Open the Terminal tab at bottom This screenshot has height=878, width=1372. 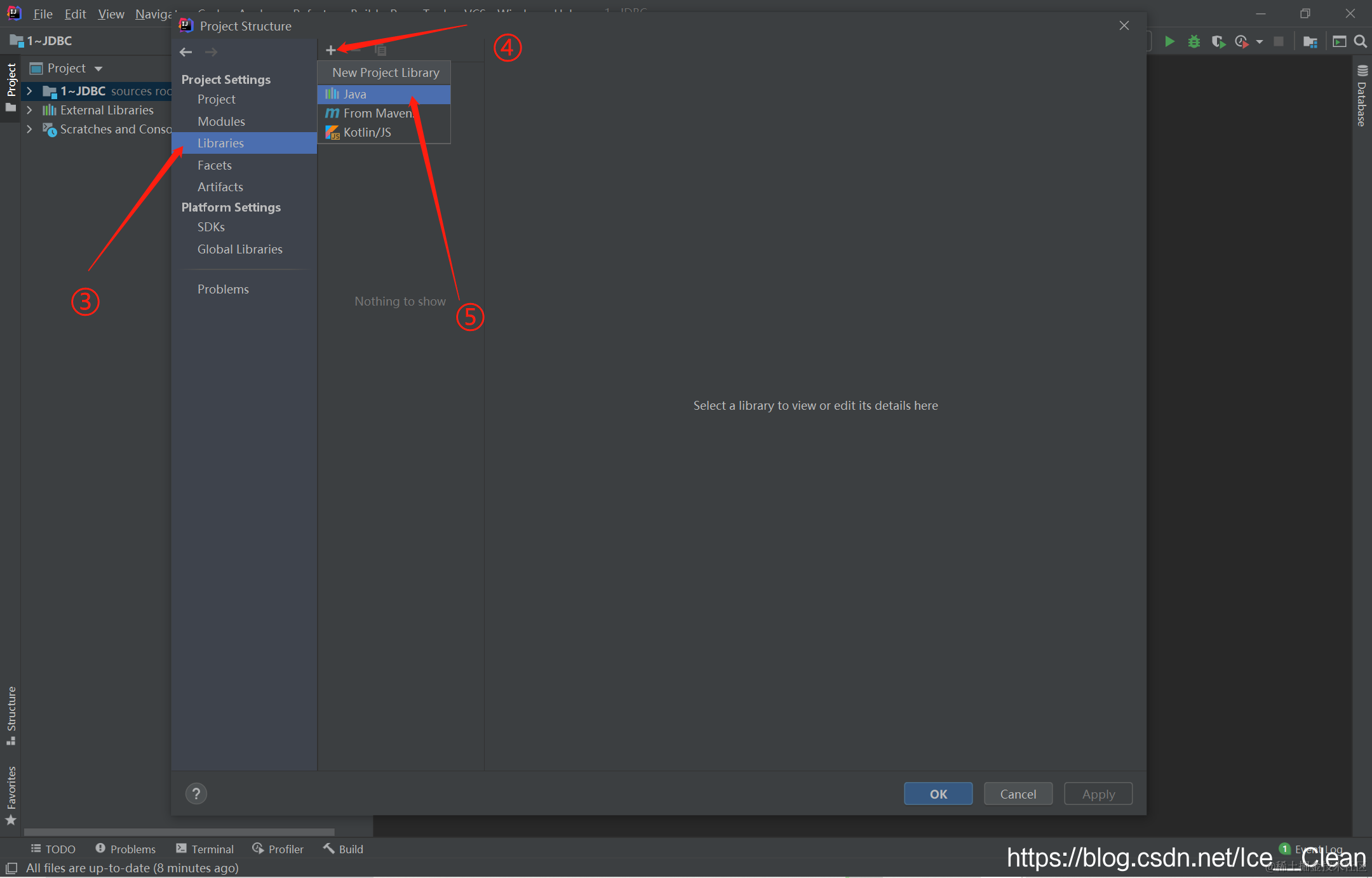pyautogui.click(x=205, y=849)
